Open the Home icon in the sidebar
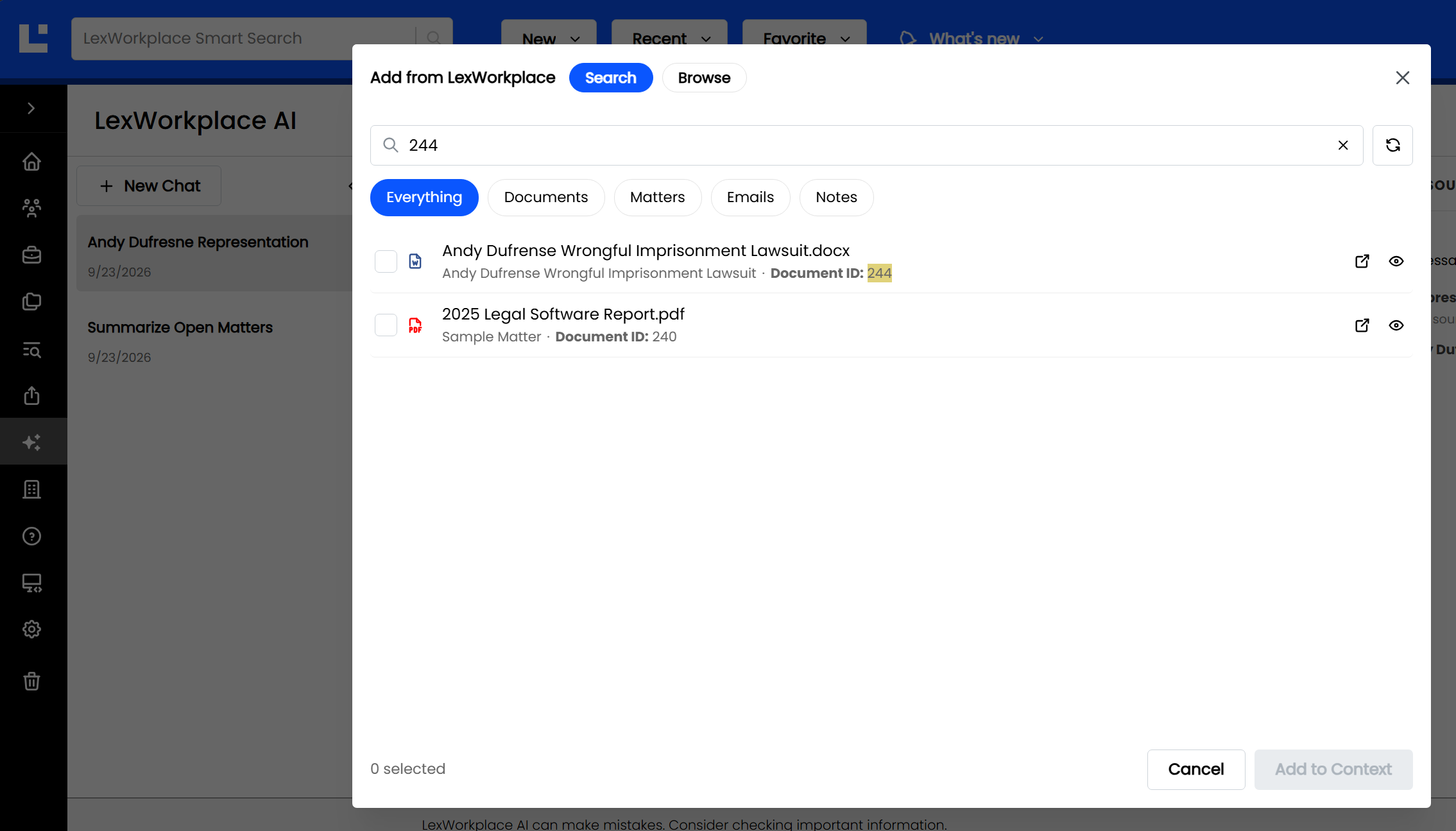The image size is (1456, 831). (31, 162)
